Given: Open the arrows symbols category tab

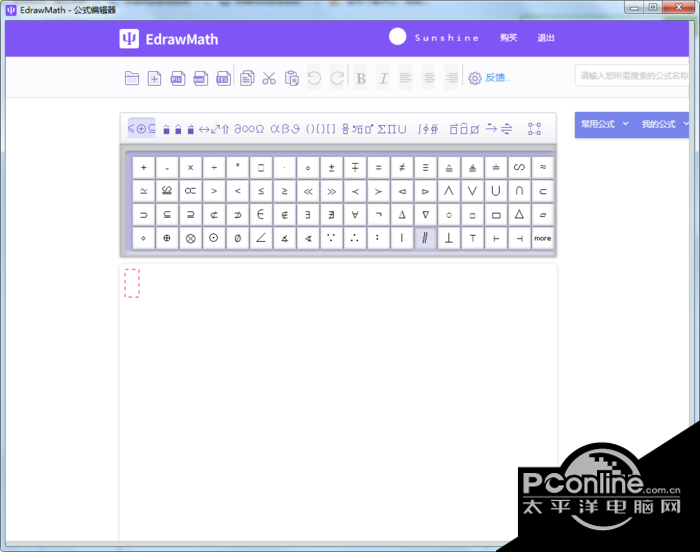Looking at the screenshot, I should 214,129.
